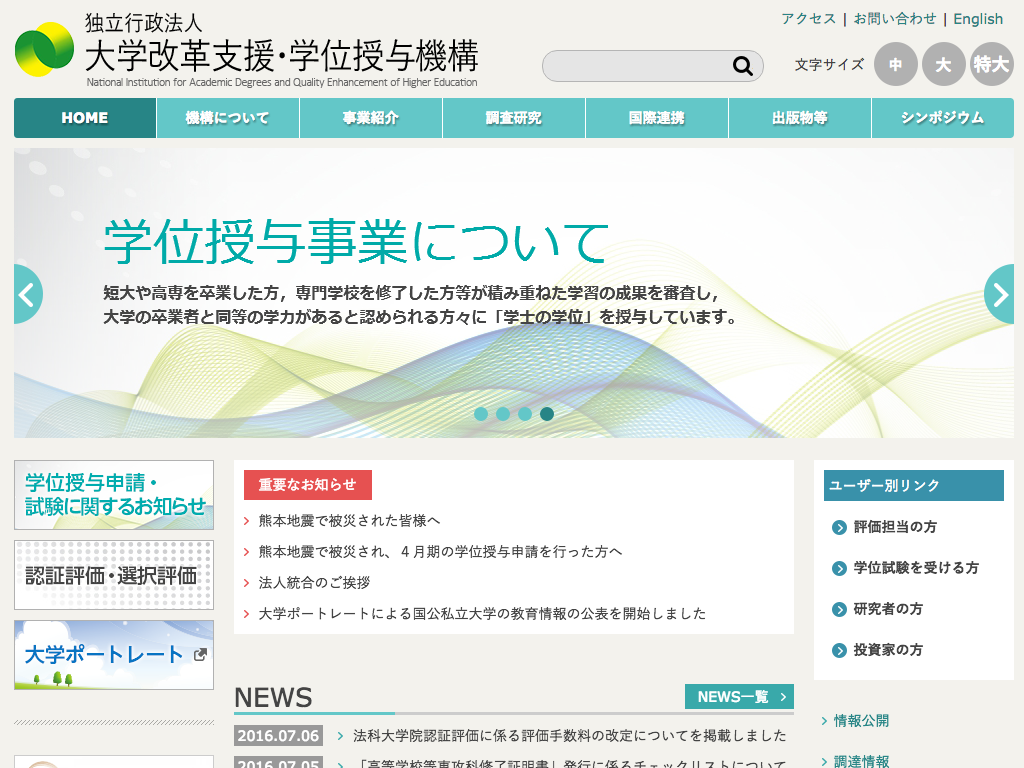Advance carousel with right arrow
Viewport: 1024px width, 768px height.
coord(1000,294)
